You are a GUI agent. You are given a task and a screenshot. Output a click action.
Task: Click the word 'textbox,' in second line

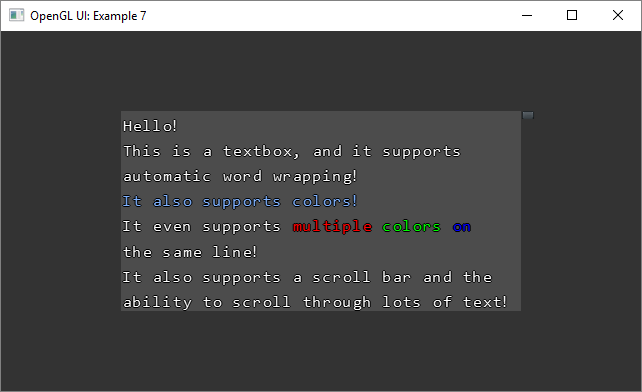pyautogui.click(x=262, y=152)
